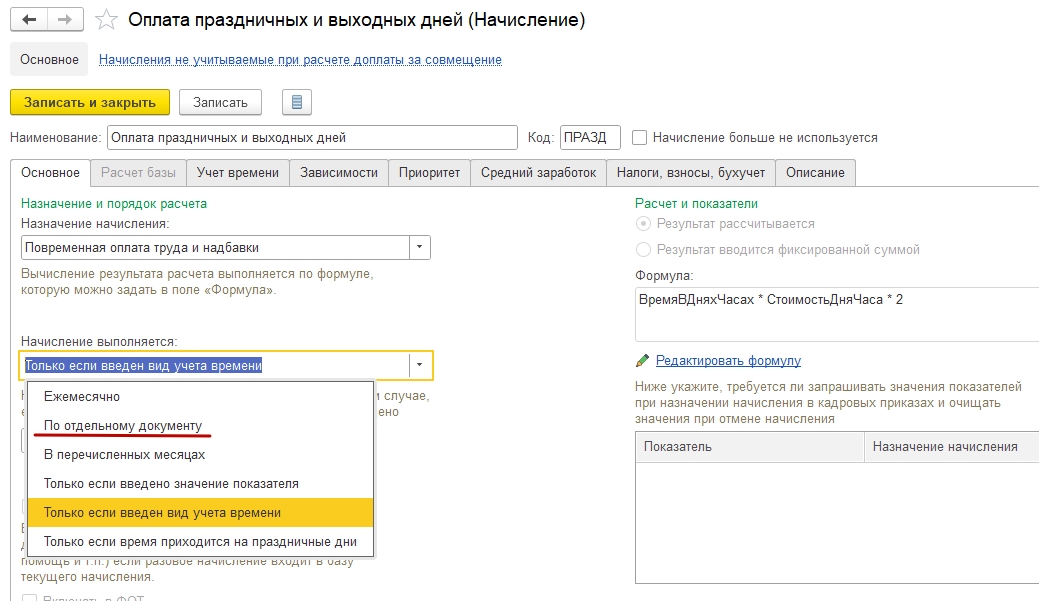Select 'Результат рассчитывается' radio button
Viewport: 1039px width, 601px height.
(x=644, y=224)
